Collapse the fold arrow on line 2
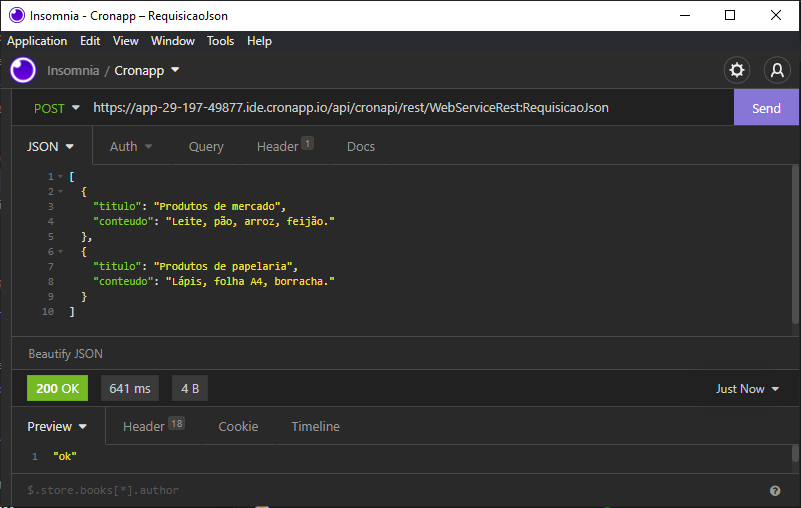 (60, 192)
